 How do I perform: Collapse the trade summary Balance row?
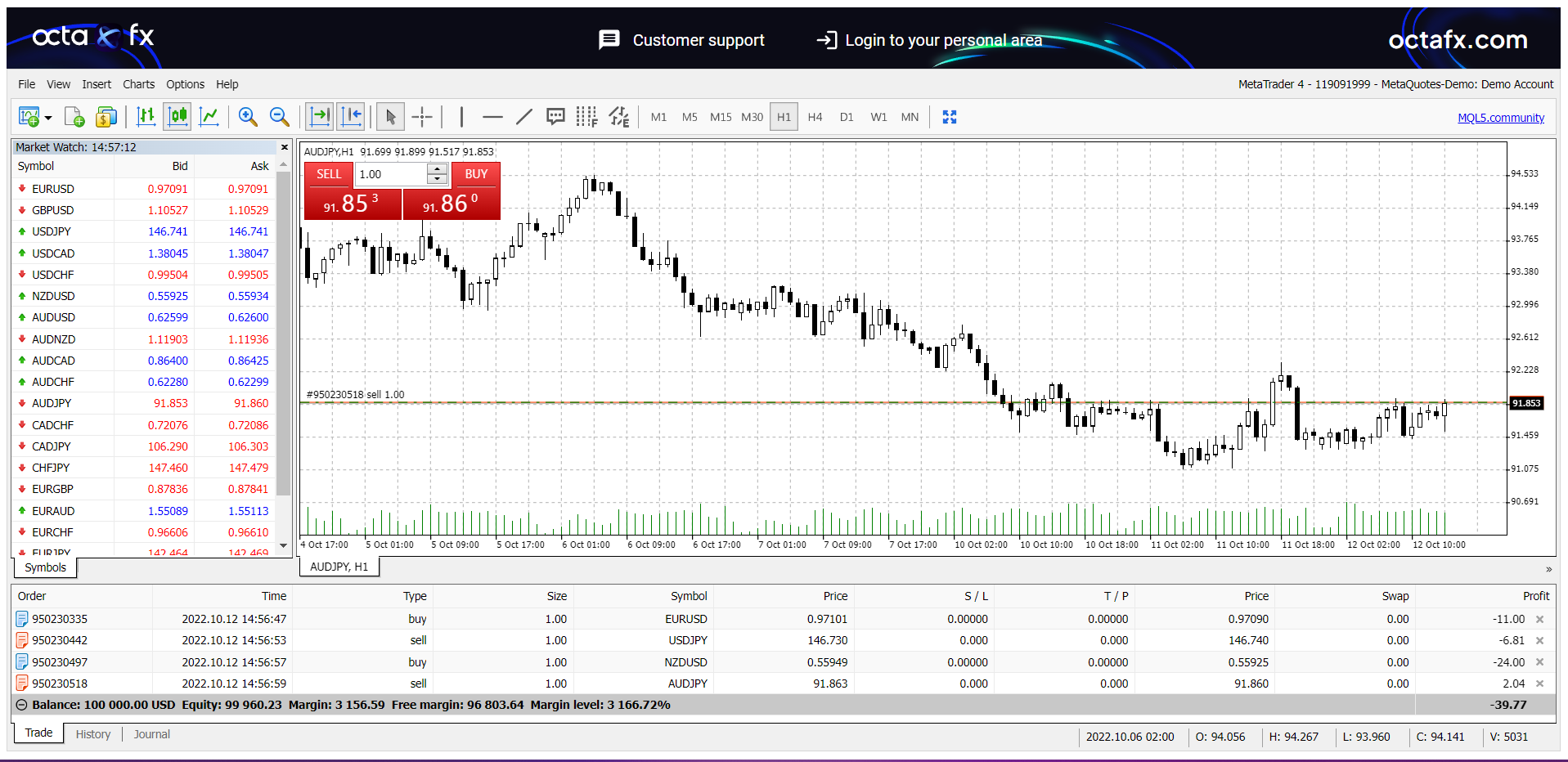pos(22,705)
